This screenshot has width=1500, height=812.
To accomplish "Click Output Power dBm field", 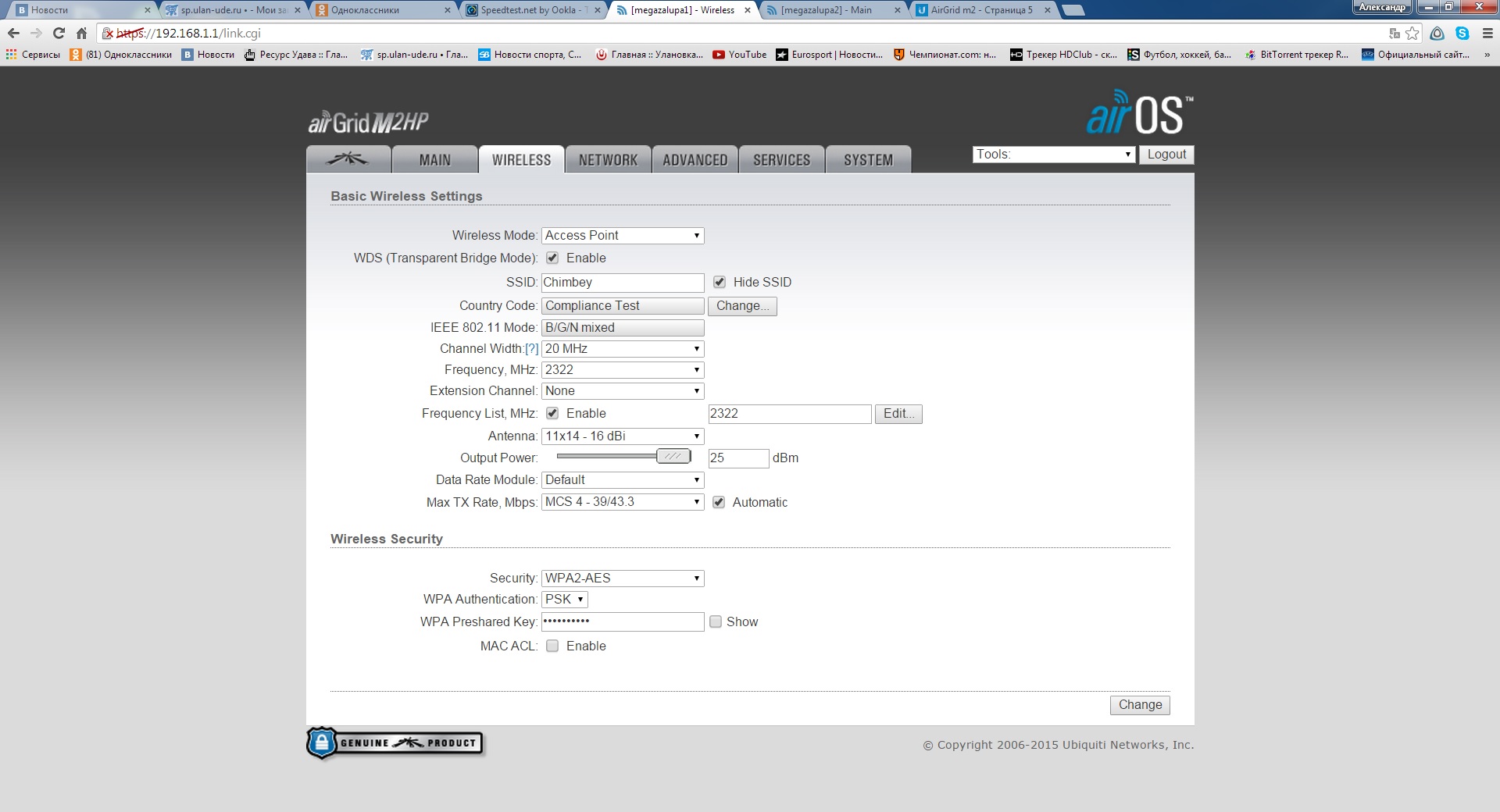I will pos(738,458).
